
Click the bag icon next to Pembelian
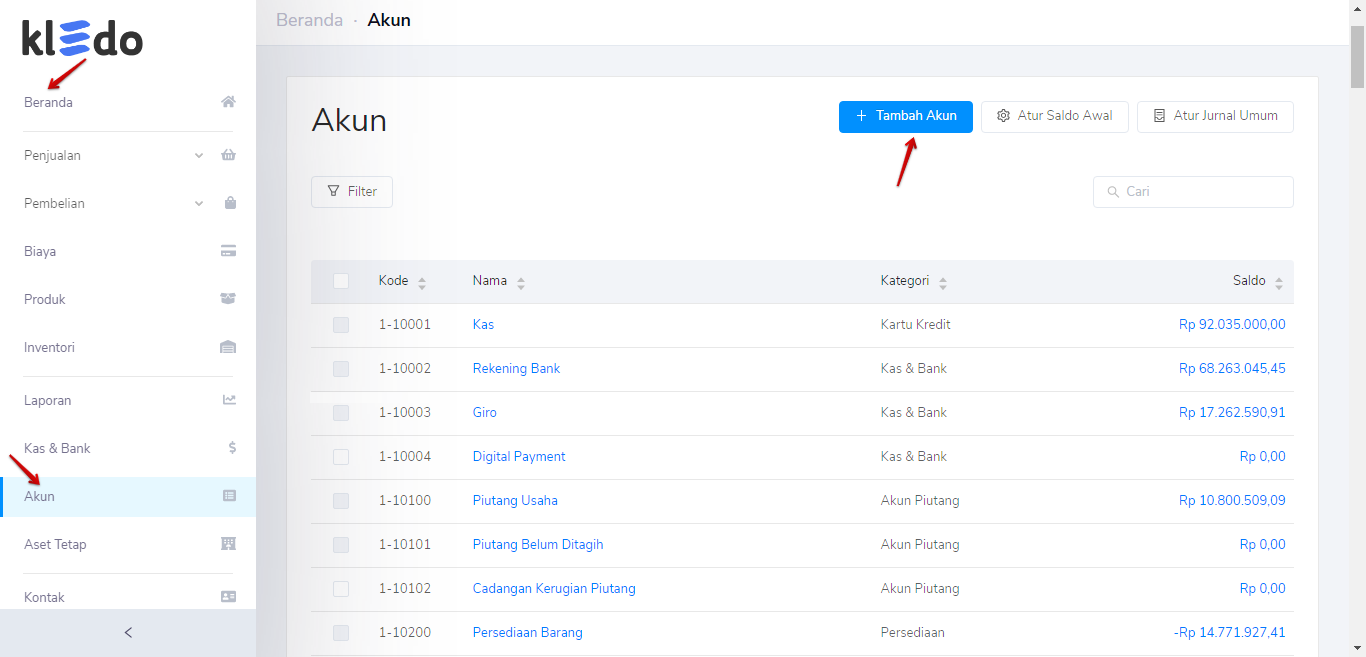(x=228, y=202)
